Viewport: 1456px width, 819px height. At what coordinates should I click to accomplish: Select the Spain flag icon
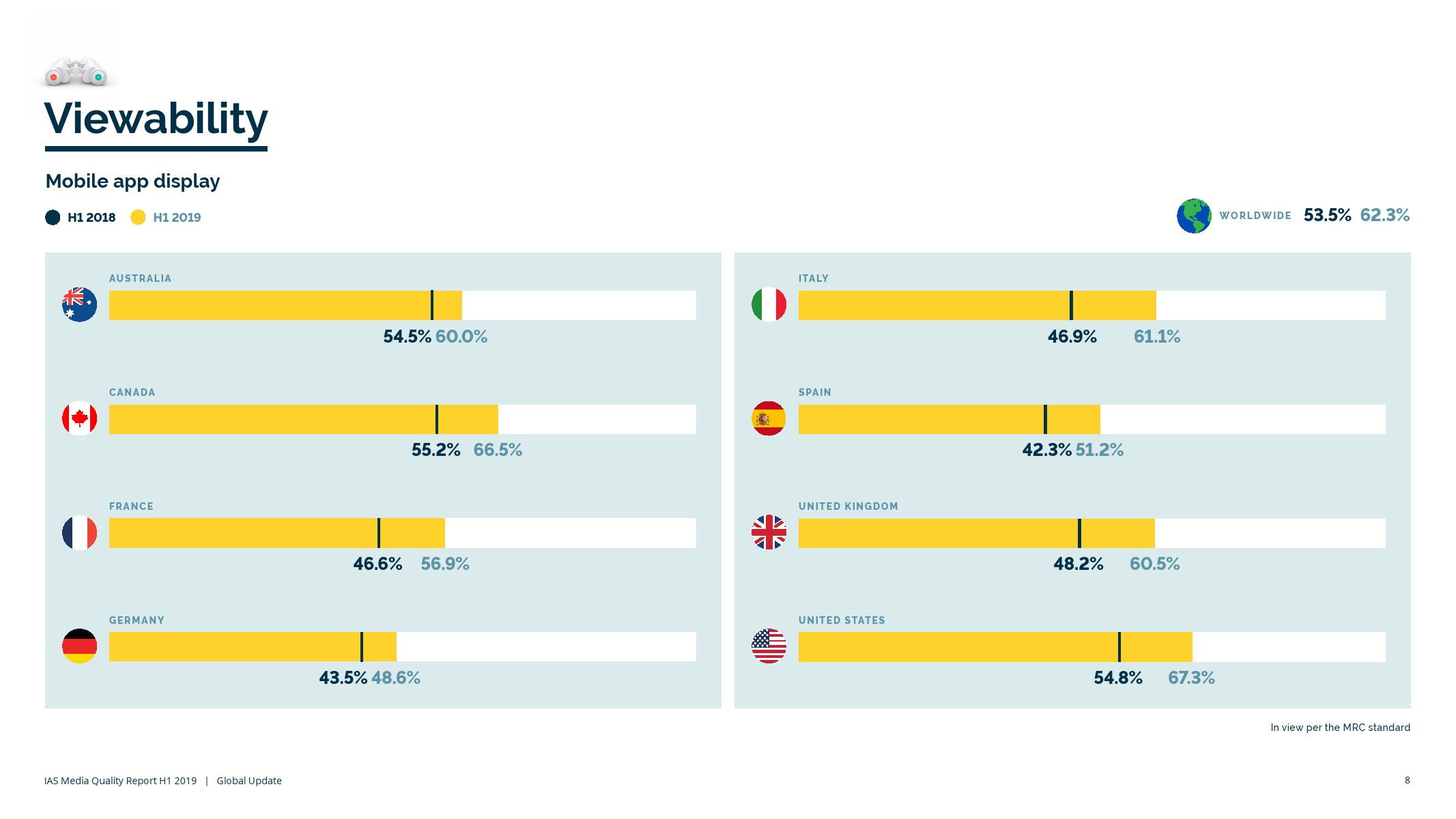769,418
